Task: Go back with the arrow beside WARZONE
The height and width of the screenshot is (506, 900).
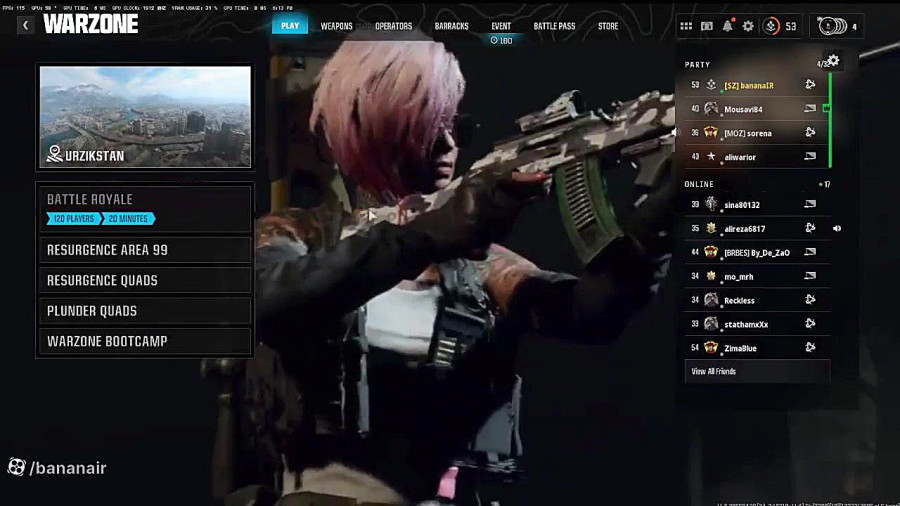Action: pos(25,25)
